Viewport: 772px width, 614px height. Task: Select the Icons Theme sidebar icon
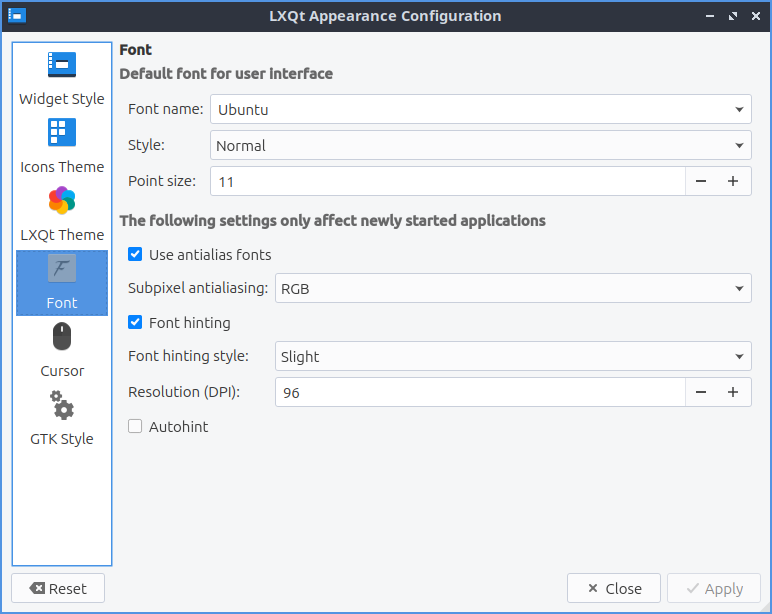click(x=62, y=133)
